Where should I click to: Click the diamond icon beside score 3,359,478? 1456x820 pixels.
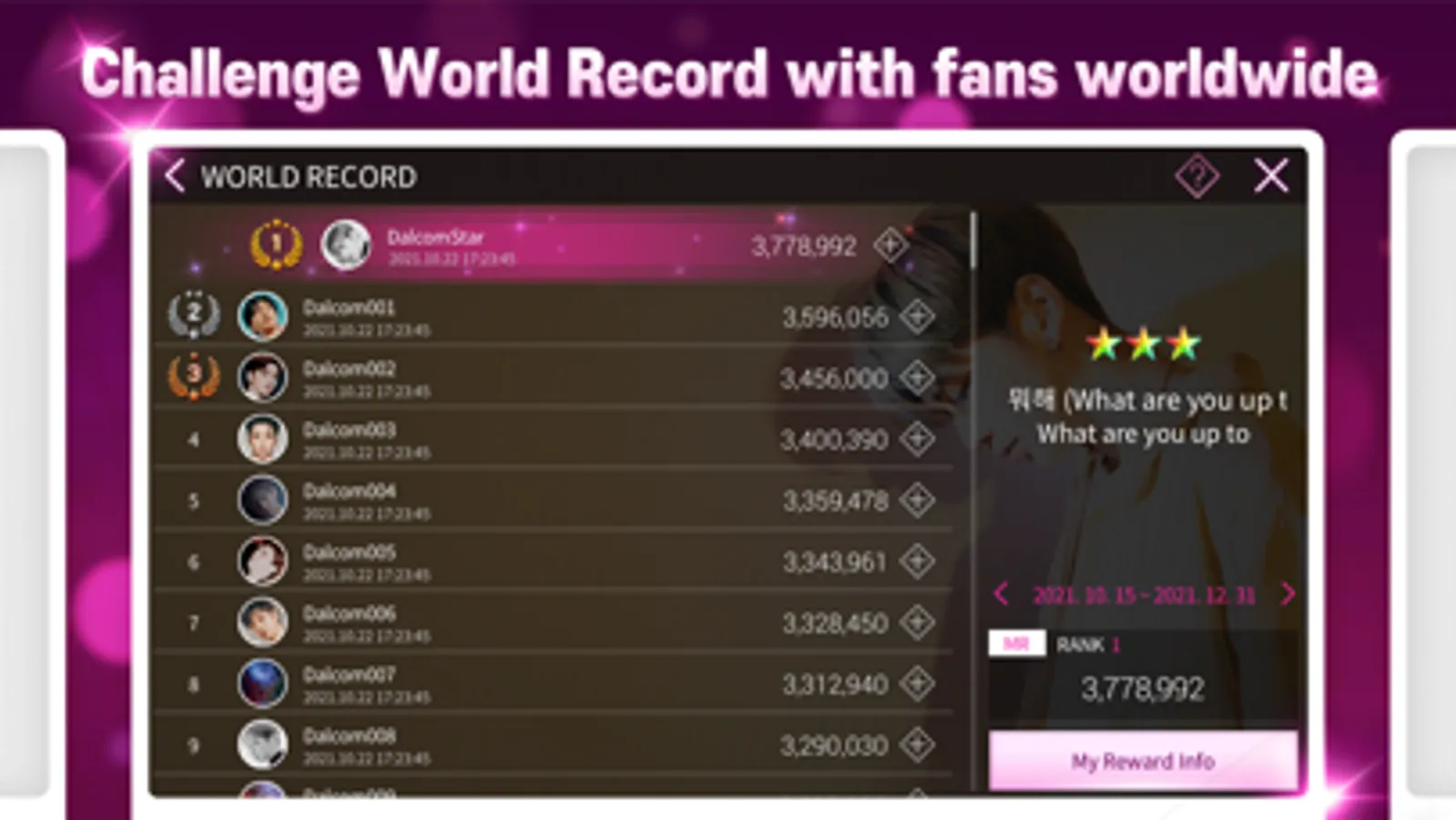(917, 499)
